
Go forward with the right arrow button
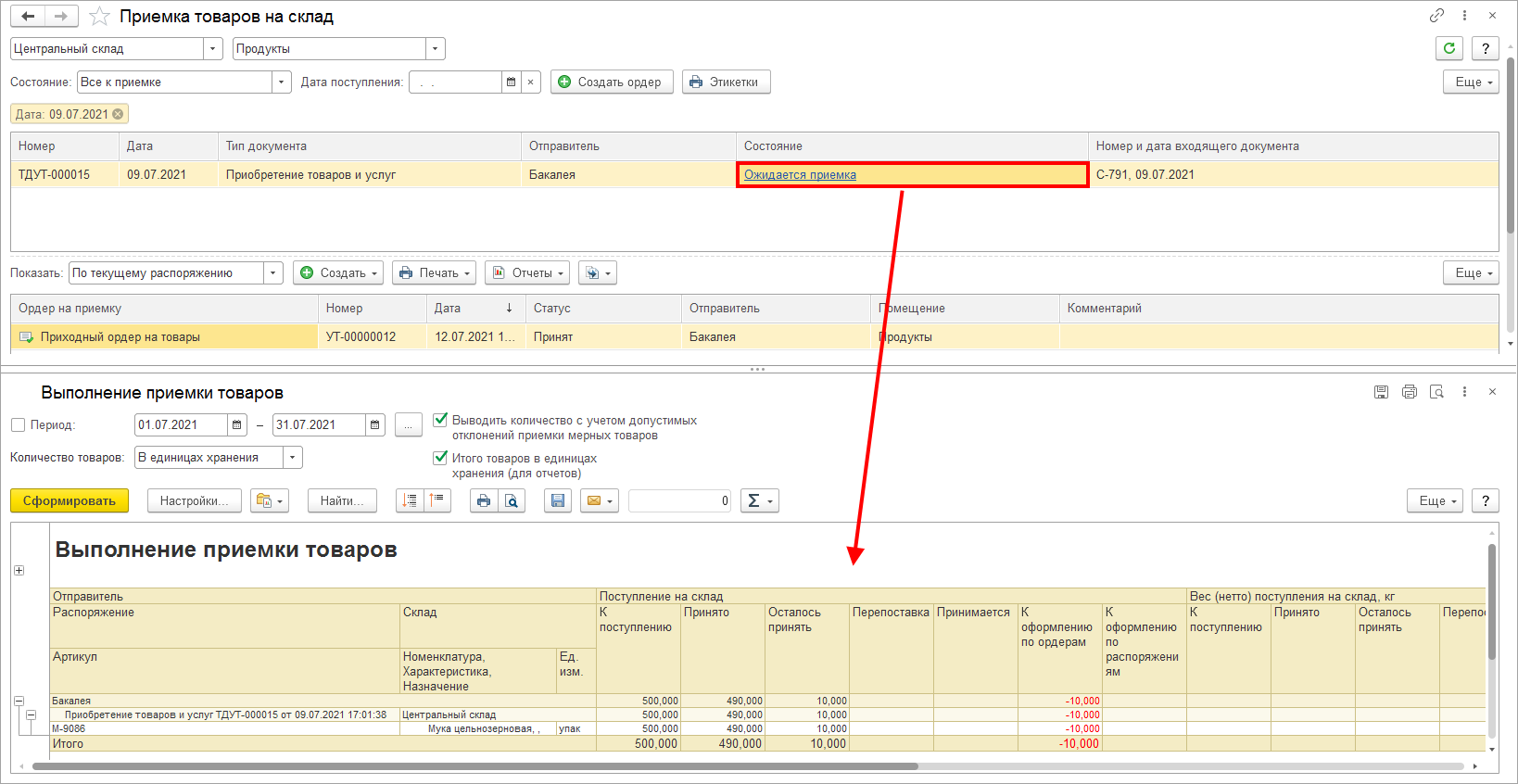coord(61,17)
